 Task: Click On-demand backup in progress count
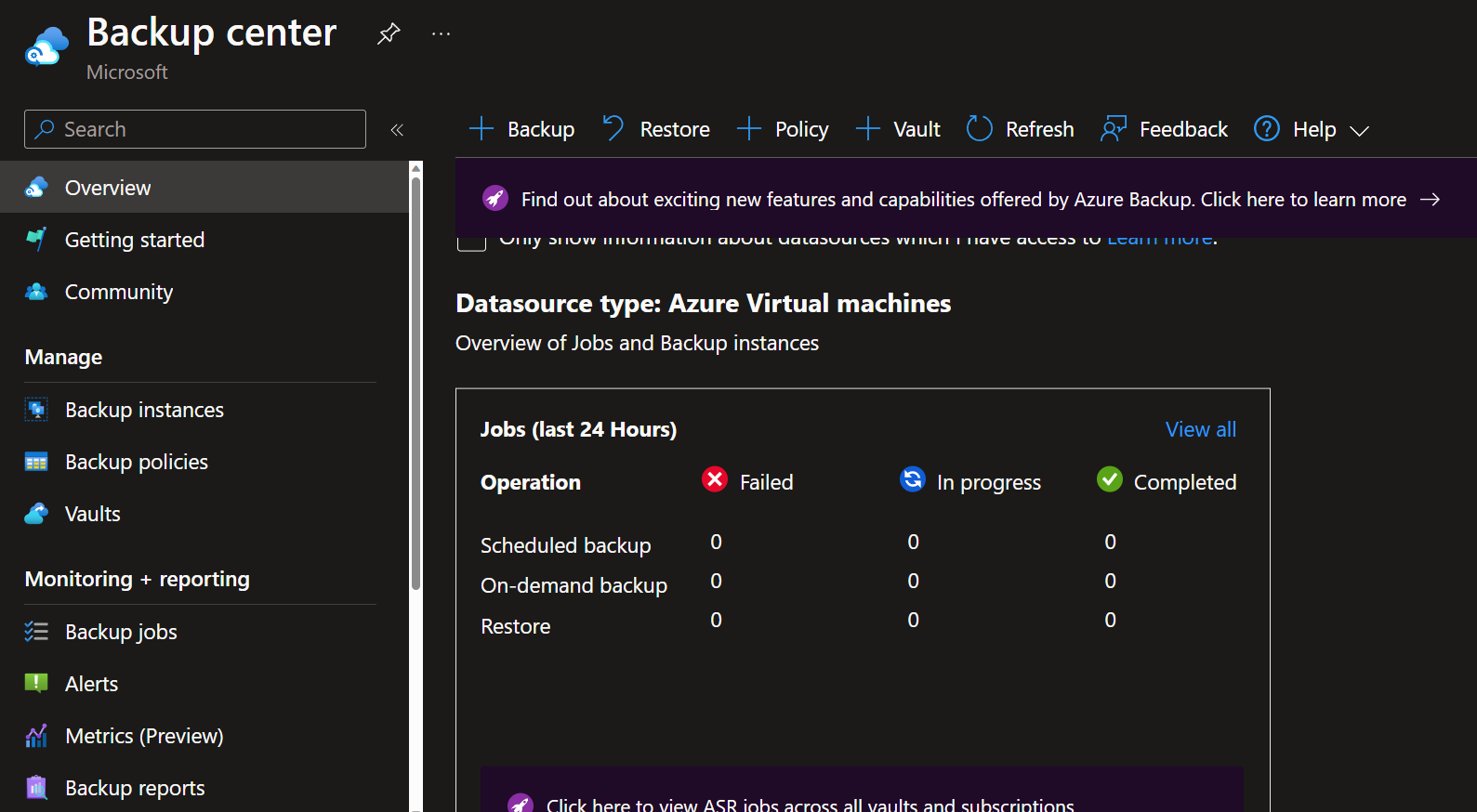914,581
